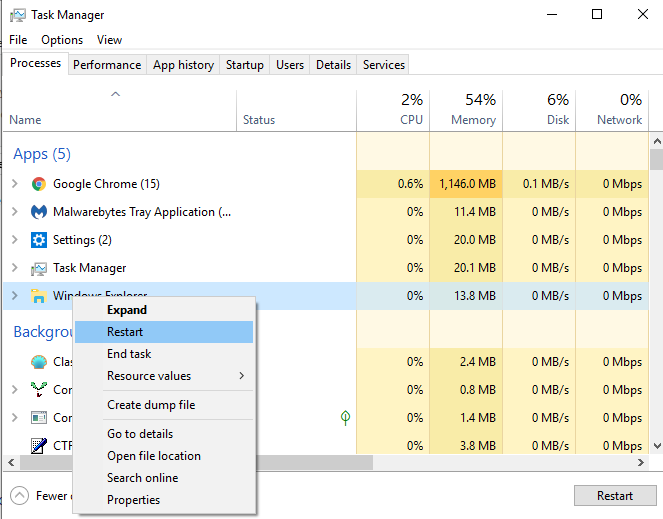This screenshot has width=663, height=519.
Task: Select Expand in the context menu
Action: pos(164,310)
